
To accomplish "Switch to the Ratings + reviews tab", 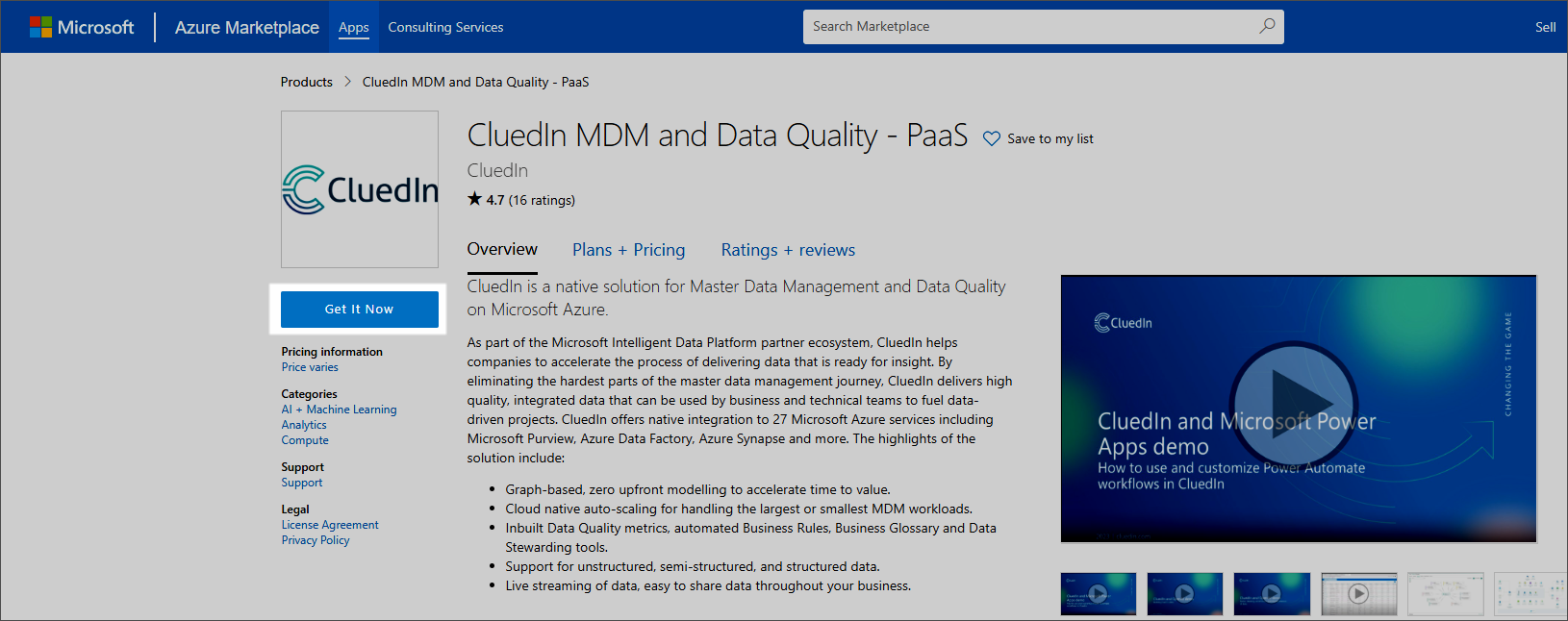I will pos(788,250).
